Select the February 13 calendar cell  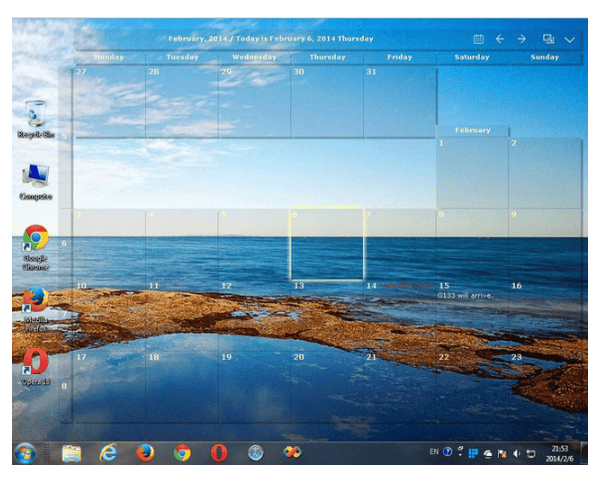[327, 316]
